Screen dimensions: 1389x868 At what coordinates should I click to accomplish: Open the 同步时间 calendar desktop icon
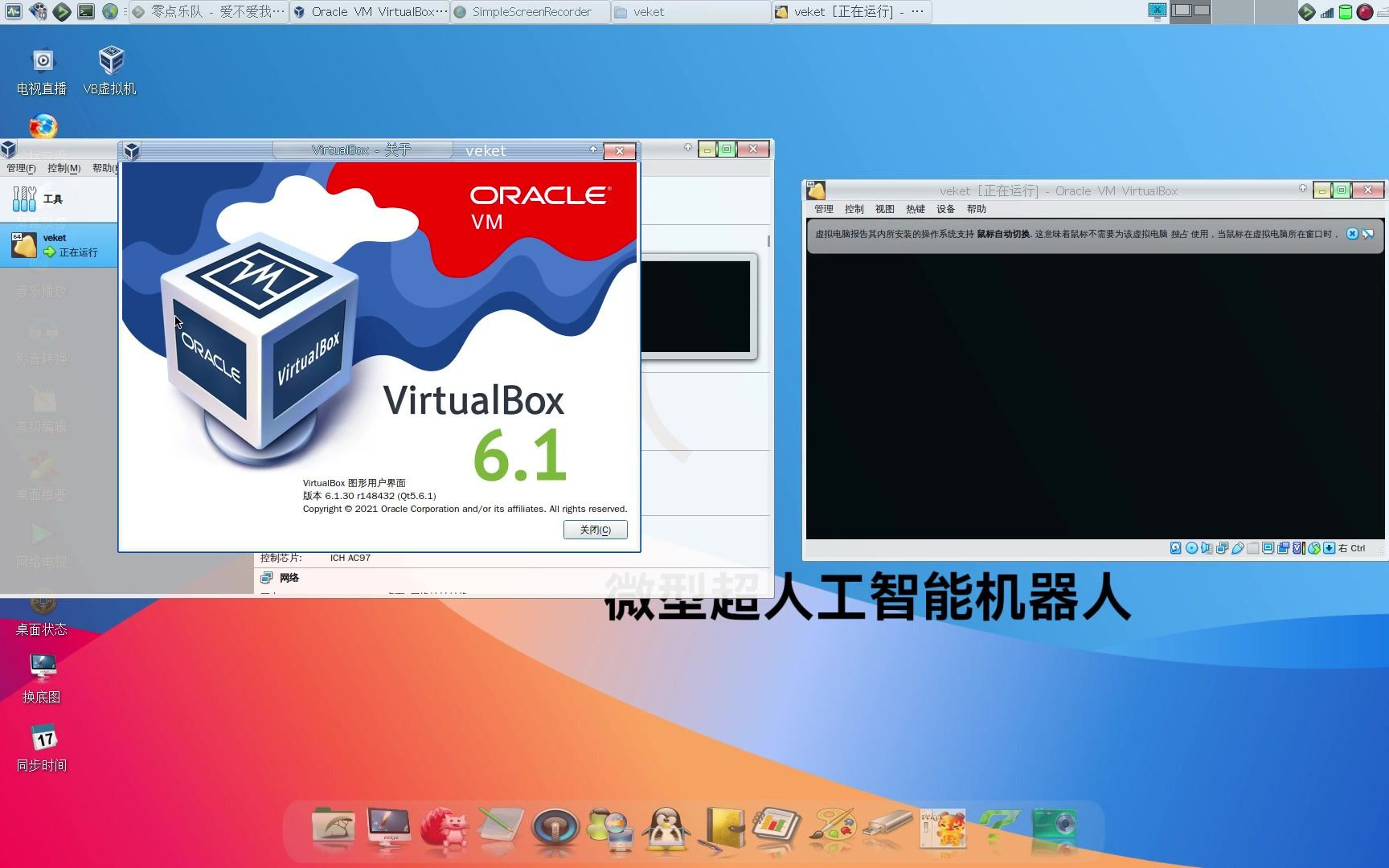(42, 747)
